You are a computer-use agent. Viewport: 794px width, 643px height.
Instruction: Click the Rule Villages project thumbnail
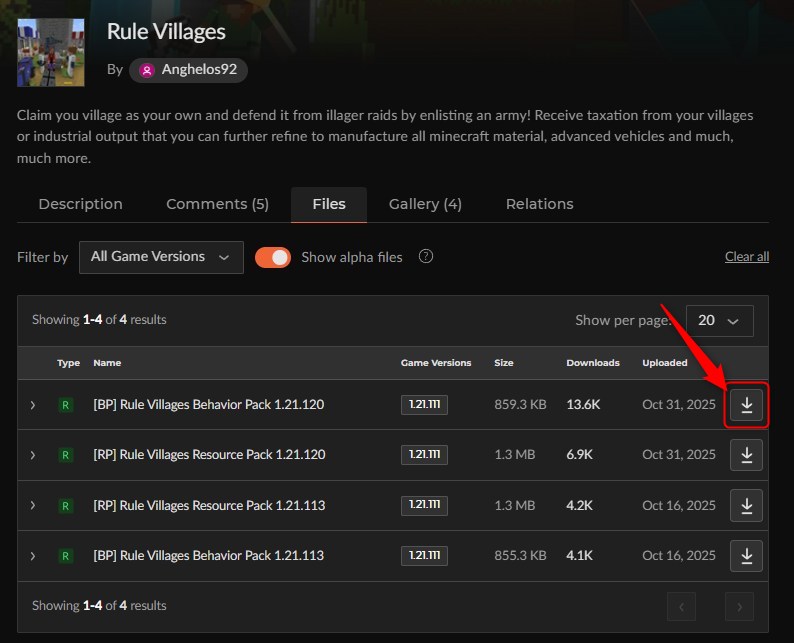51,53
